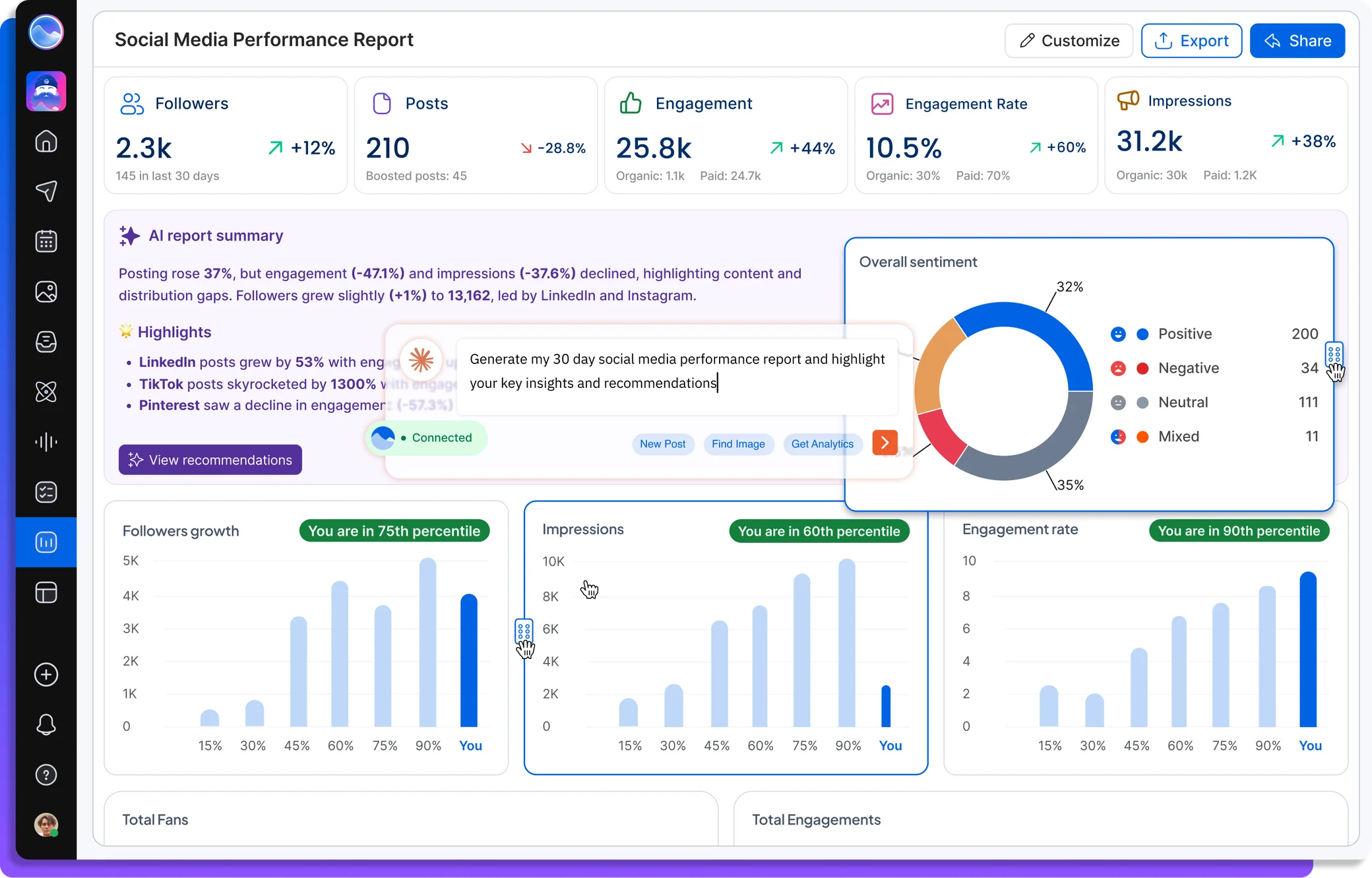Click the app logo at sidebar top
This screenshot has height=878, width=1372.
point(46,32)
